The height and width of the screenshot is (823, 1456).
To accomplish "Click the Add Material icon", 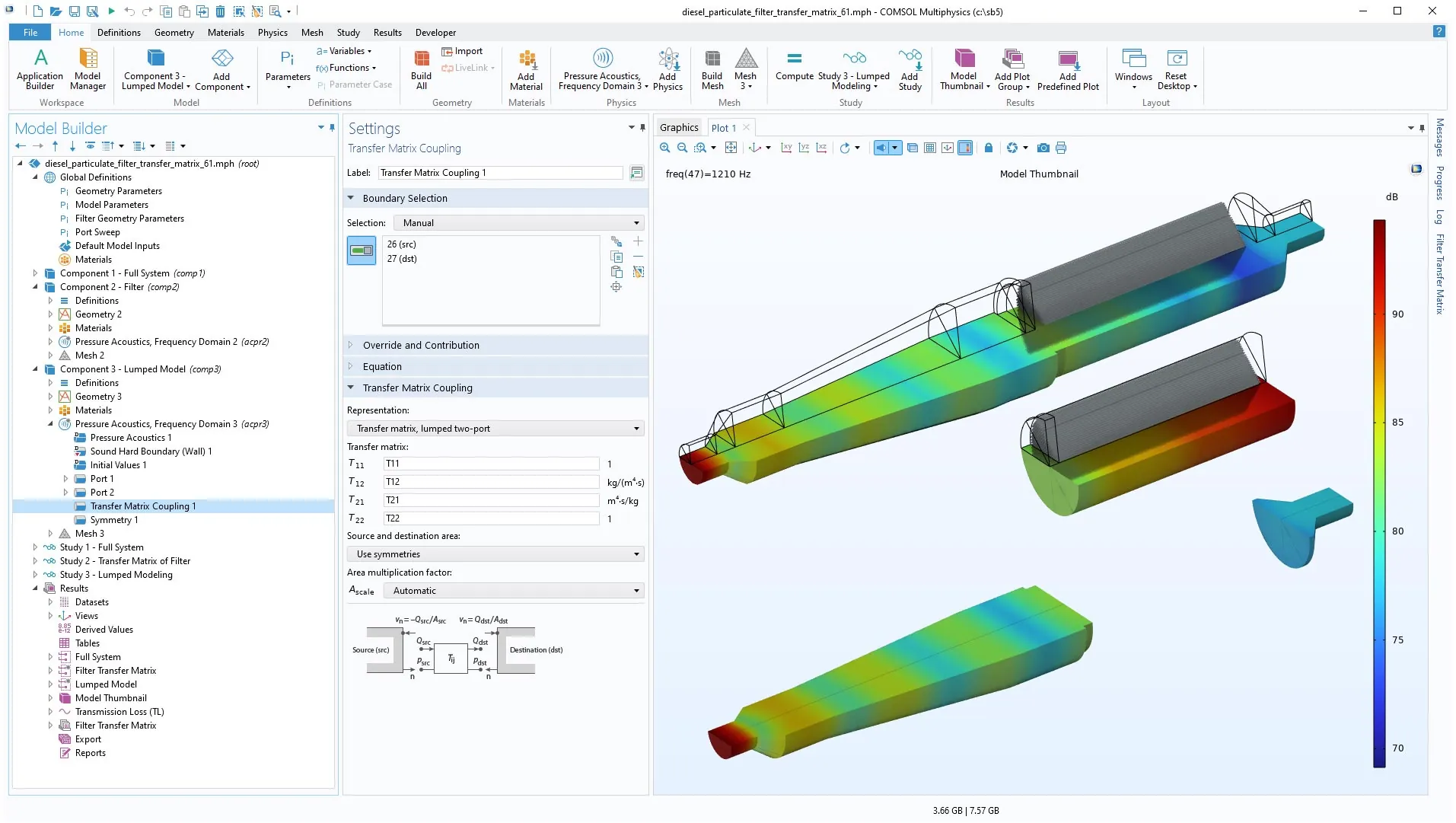I will (526, 69).
